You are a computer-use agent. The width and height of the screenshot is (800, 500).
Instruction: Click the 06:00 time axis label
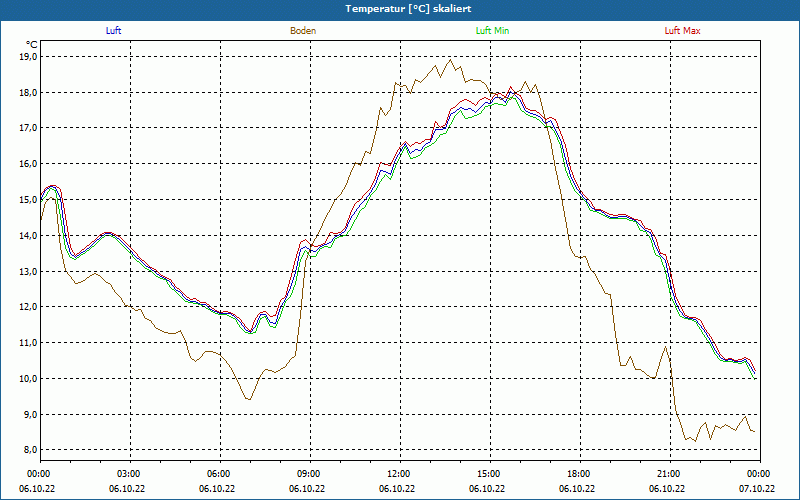click(218, 474)
